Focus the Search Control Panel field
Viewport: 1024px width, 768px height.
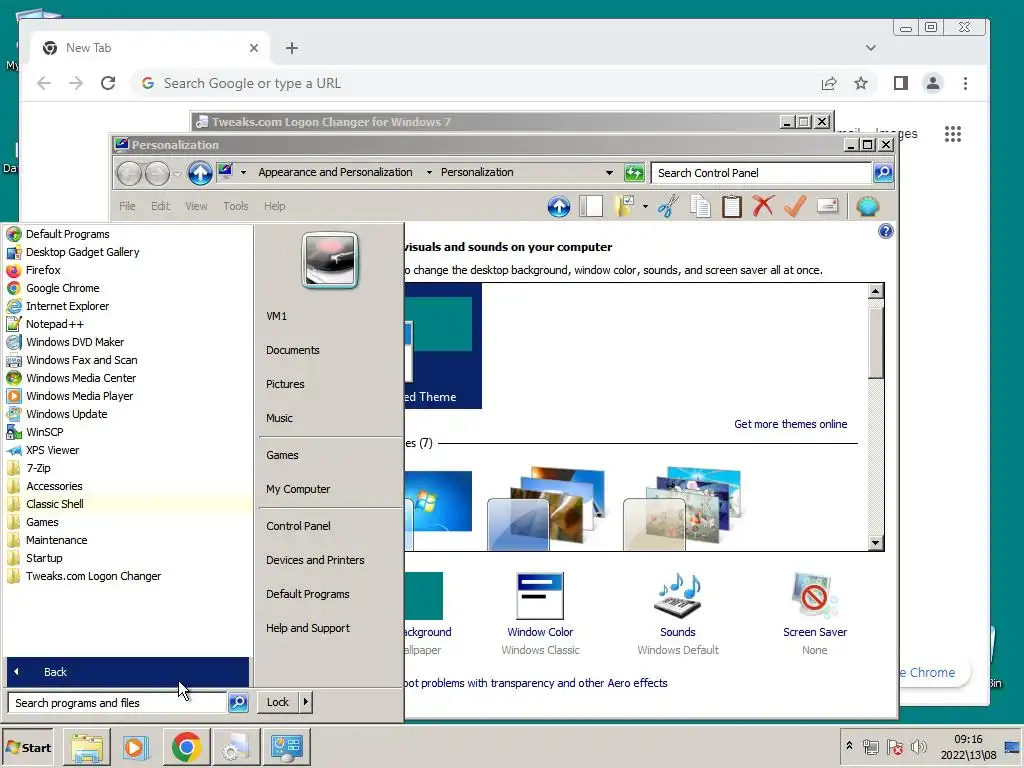pos(761,172)
